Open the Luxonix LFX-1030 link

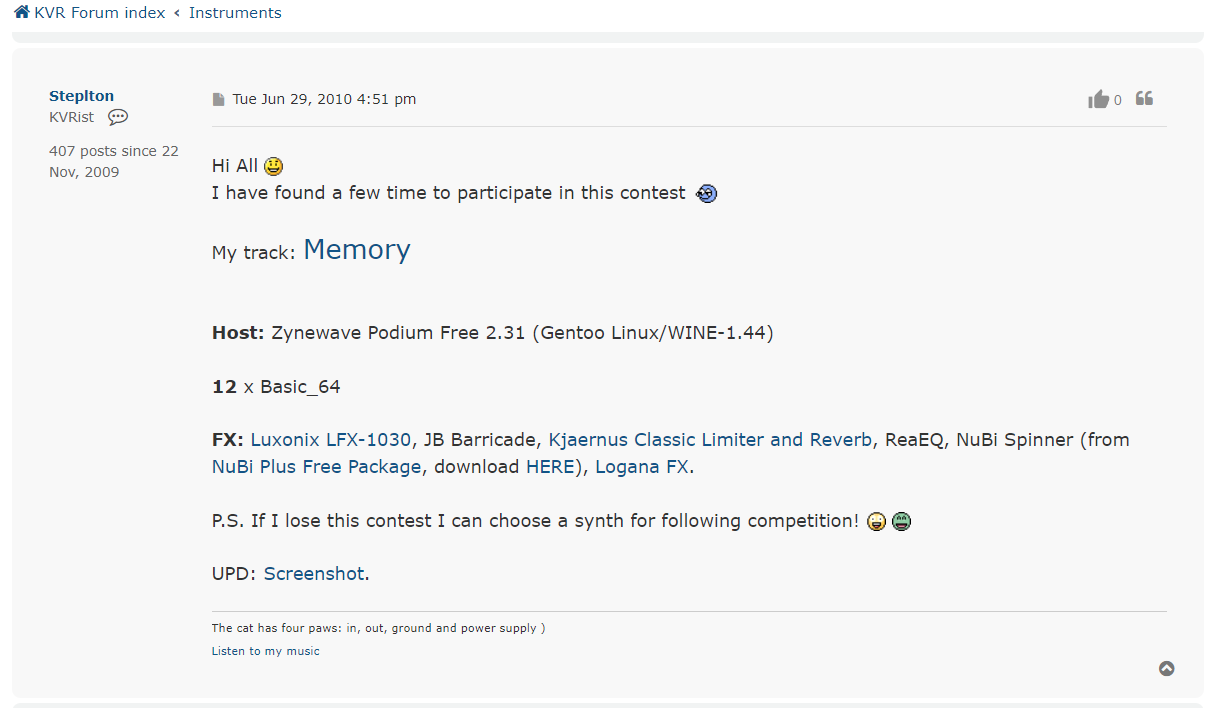point(330,440)
